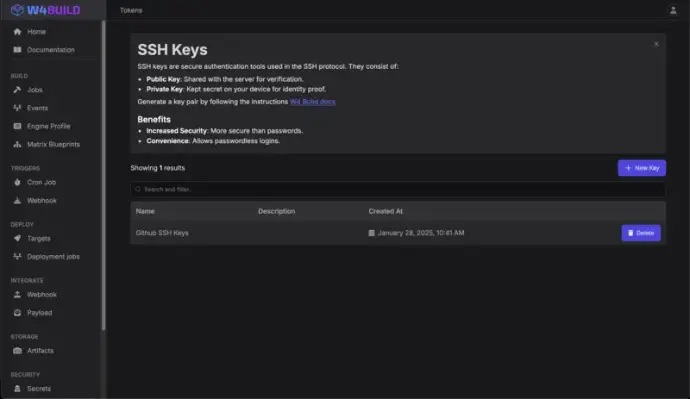Image resolution: width=690 pixels, height=399 pixels.
Task: Select the Jobs hammer icon
Action: (x=17, y=90)
